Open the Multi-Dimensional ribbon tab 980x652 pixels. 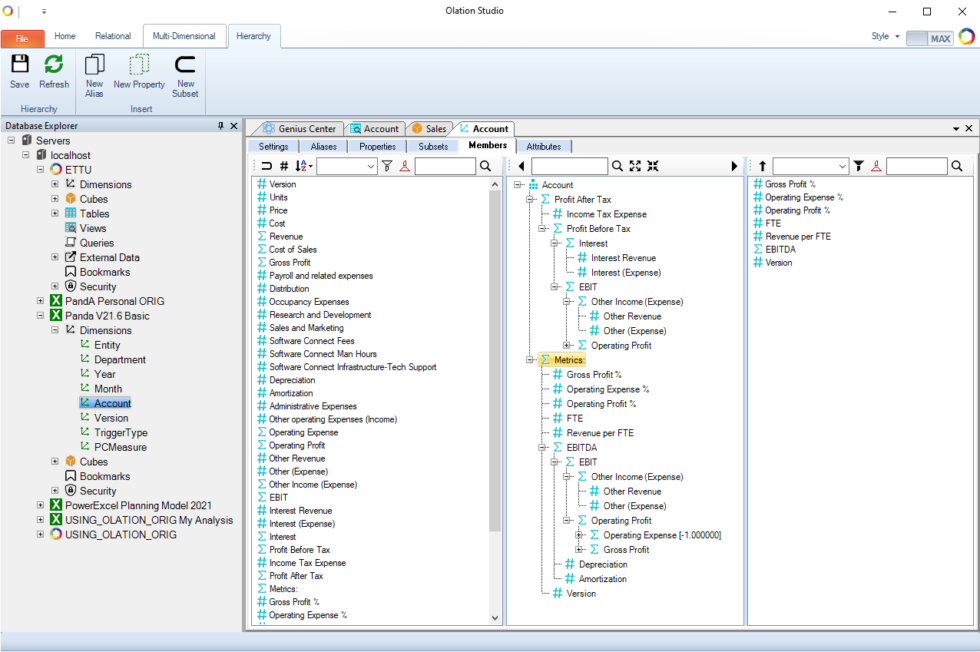click(183, 36)
